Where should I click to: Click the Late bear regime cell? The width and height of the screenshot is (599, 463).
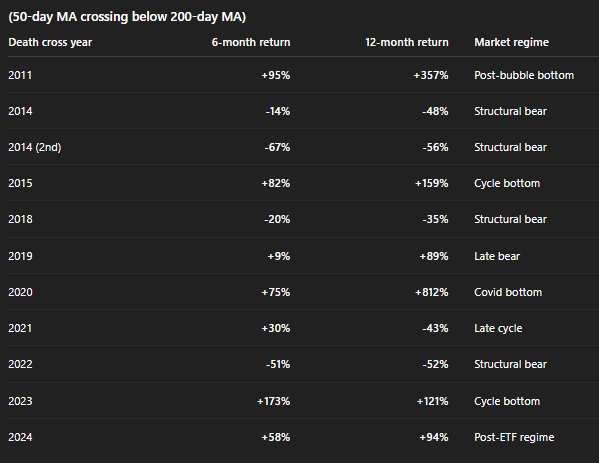(497, 256)
